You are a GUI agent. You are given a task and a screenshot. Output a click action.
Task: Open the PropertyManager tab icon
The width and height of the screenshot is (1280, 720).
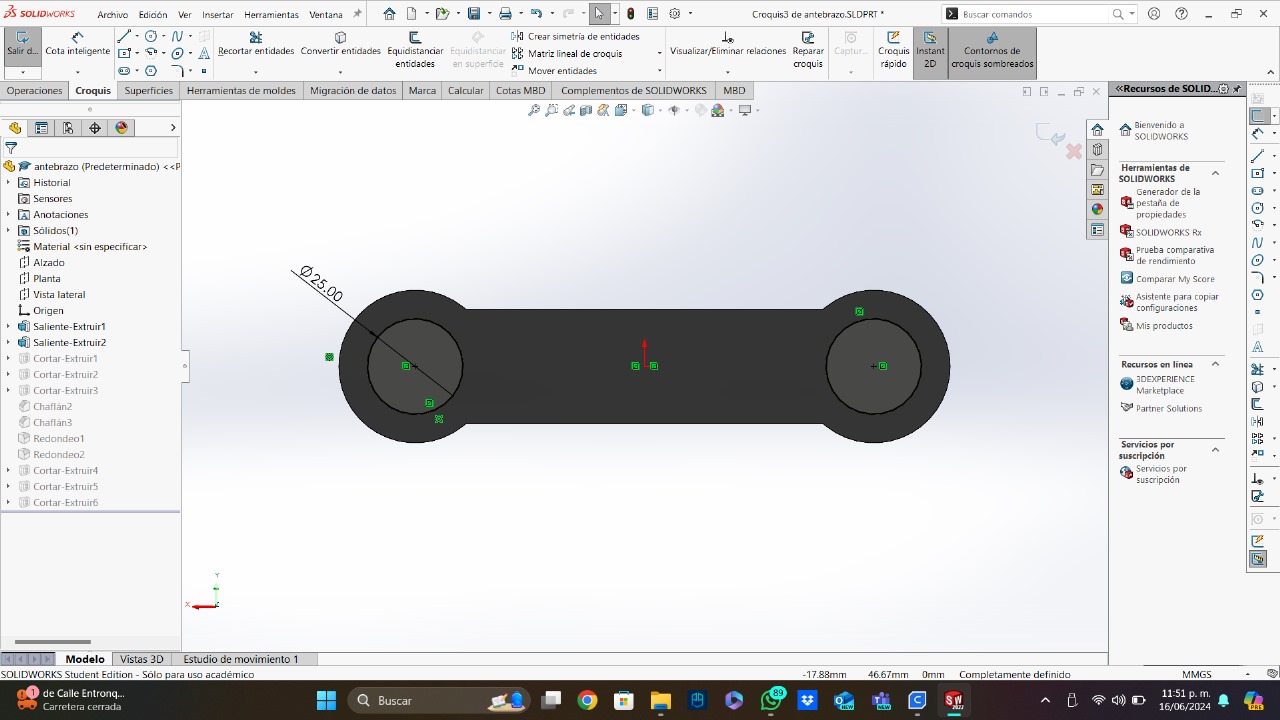(41, 128)
